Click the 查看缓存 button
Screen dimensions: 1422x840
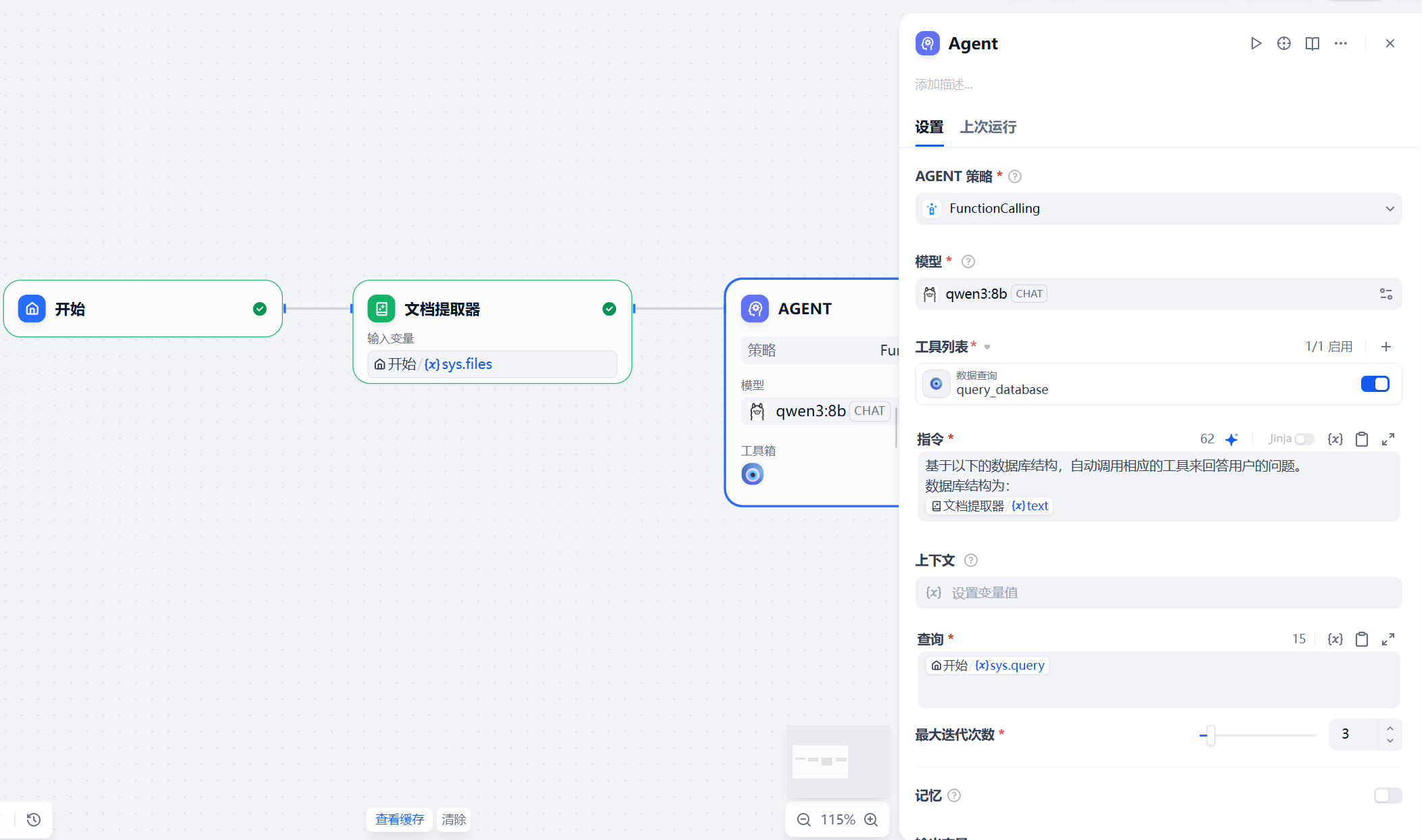[400, 820]
